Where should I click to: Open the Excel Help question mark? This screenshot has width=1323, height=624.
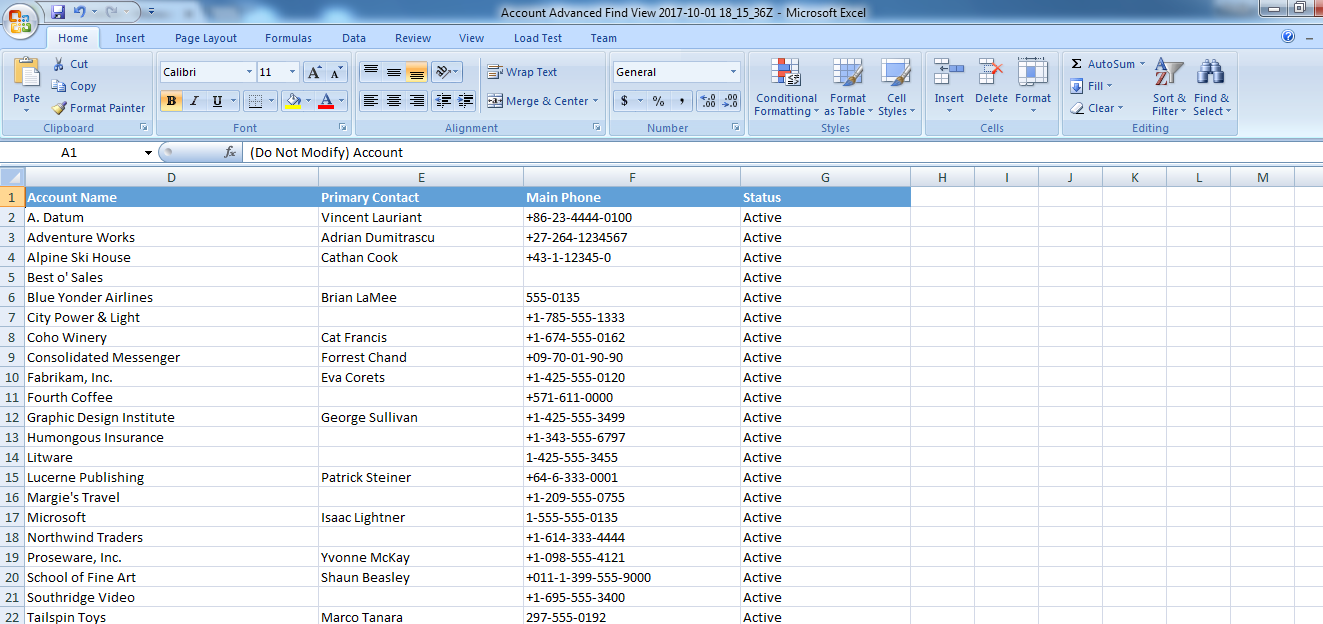pyautogui.click(x=1288, y=37)
